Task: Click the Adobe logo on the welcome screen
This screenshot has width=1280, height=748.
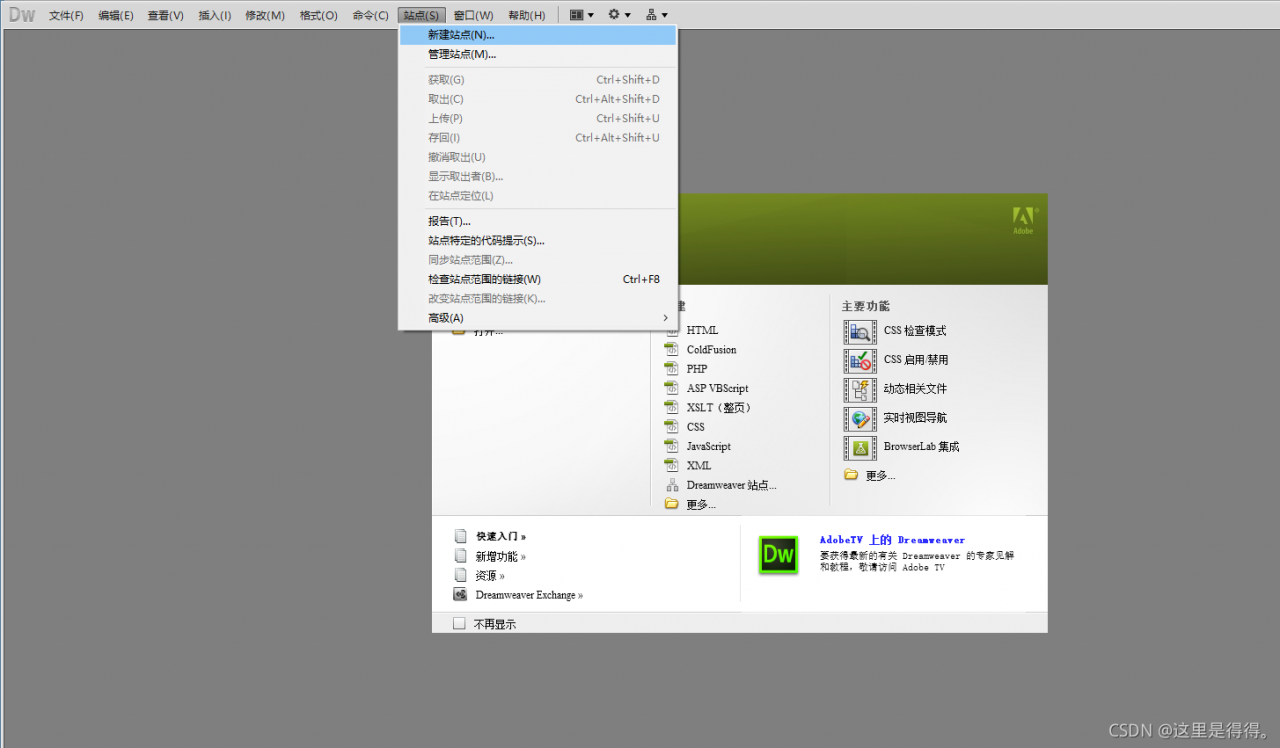Action: point(1024,220)
